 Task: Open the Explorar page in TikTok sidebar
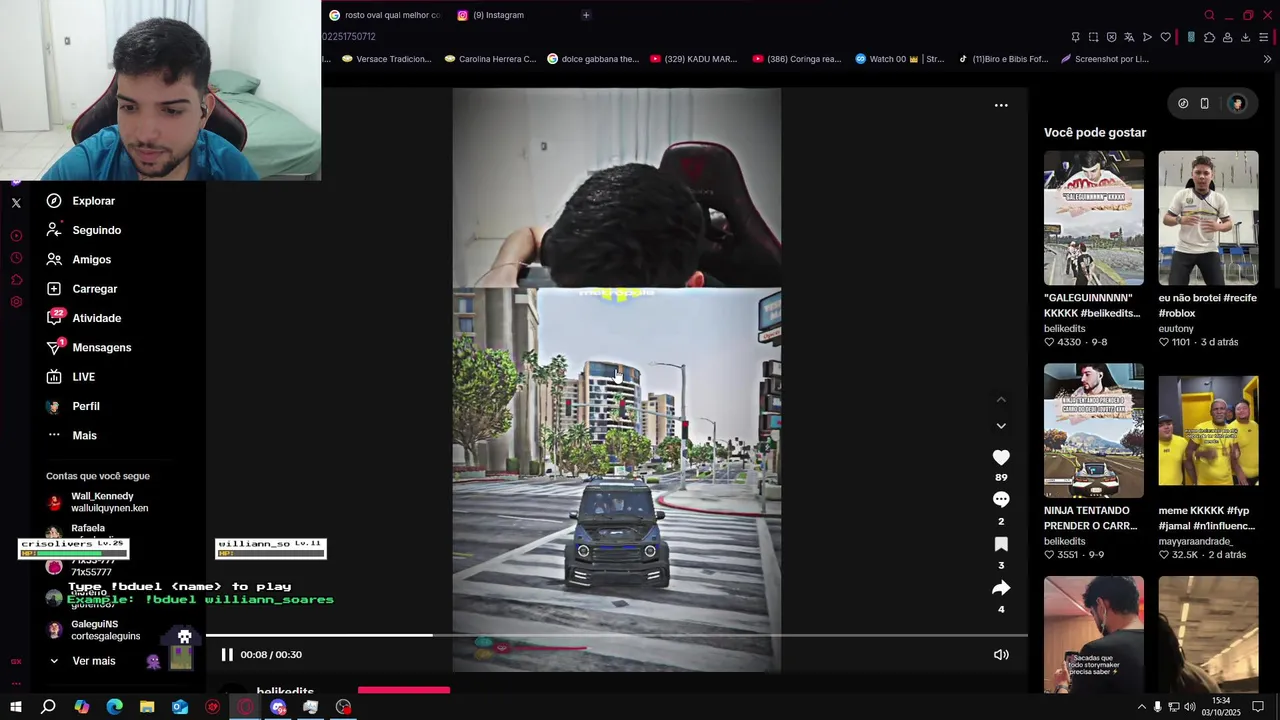[x=80, y=201]
